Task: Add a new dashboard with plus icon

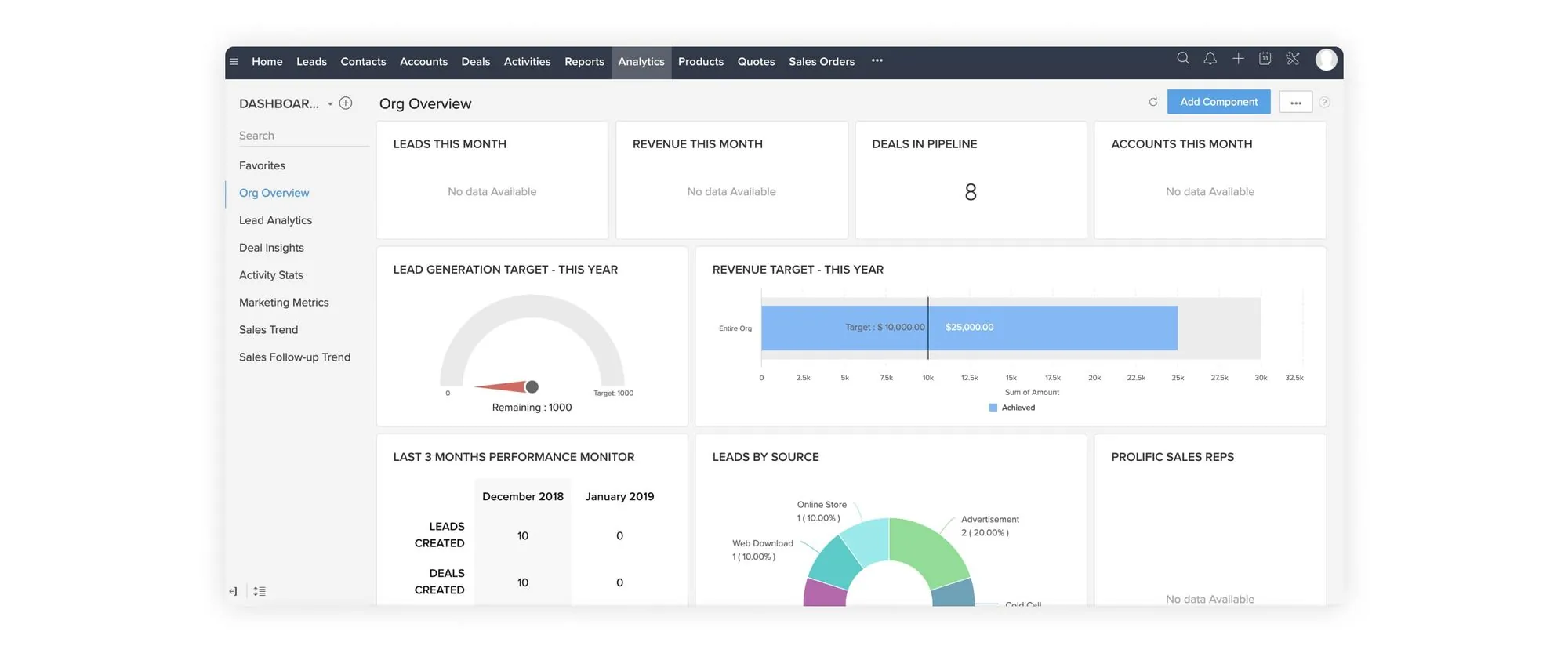Action: pyautogui.click(x=346, y=103)
